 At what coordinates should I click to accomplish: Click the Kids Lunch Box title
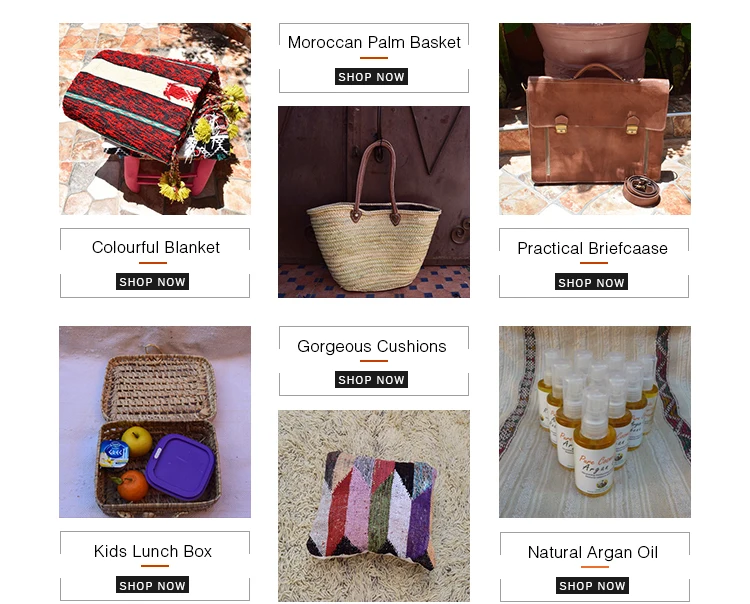click(153, 551)
